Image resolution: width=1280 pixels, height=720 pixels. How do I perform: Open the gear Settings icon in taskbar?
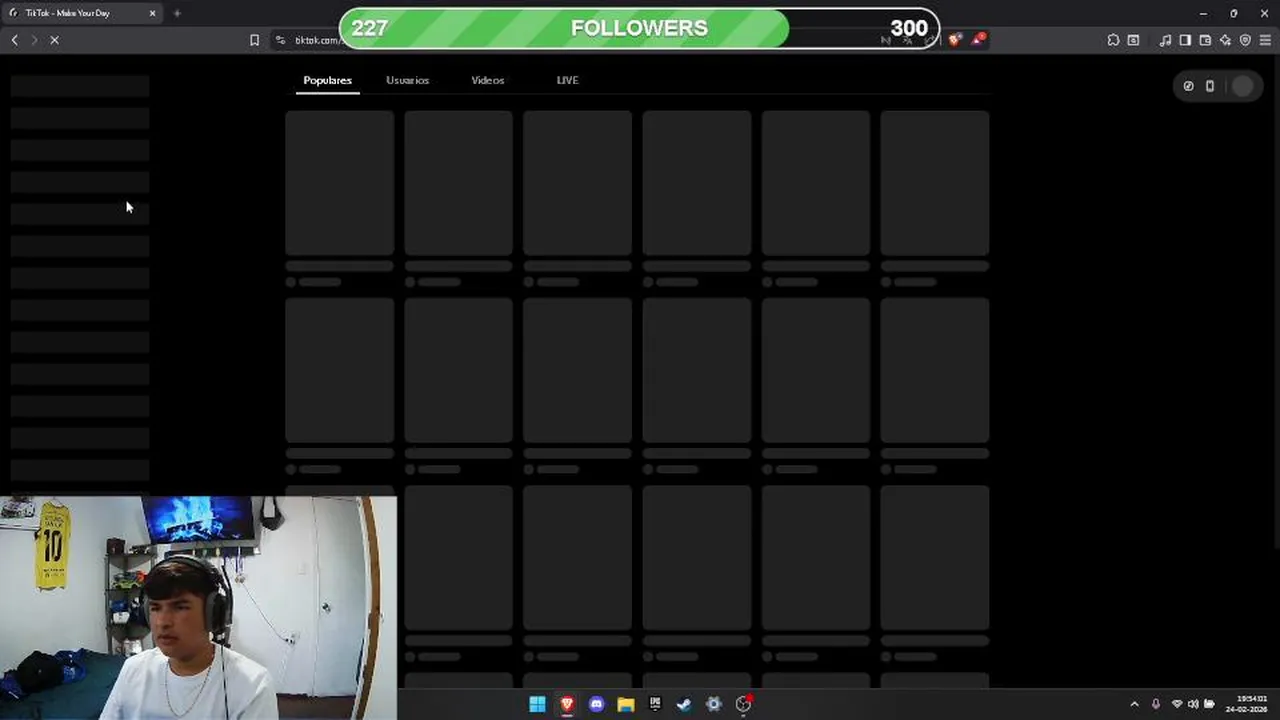coord(713,704)
